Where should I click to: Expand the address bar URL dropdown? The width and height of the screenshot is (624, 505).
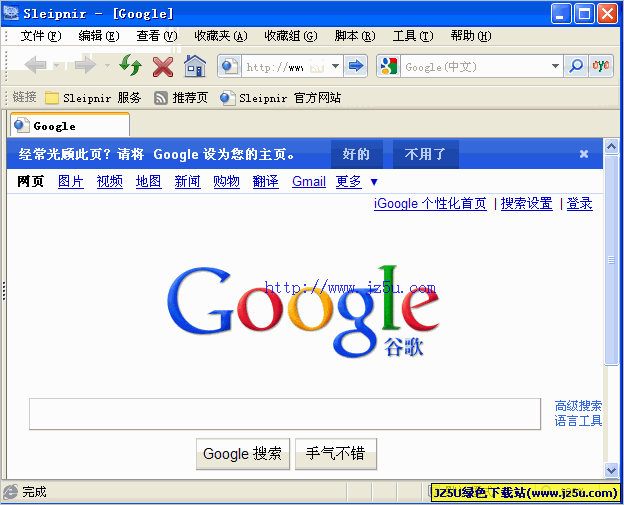pos(335,66)
